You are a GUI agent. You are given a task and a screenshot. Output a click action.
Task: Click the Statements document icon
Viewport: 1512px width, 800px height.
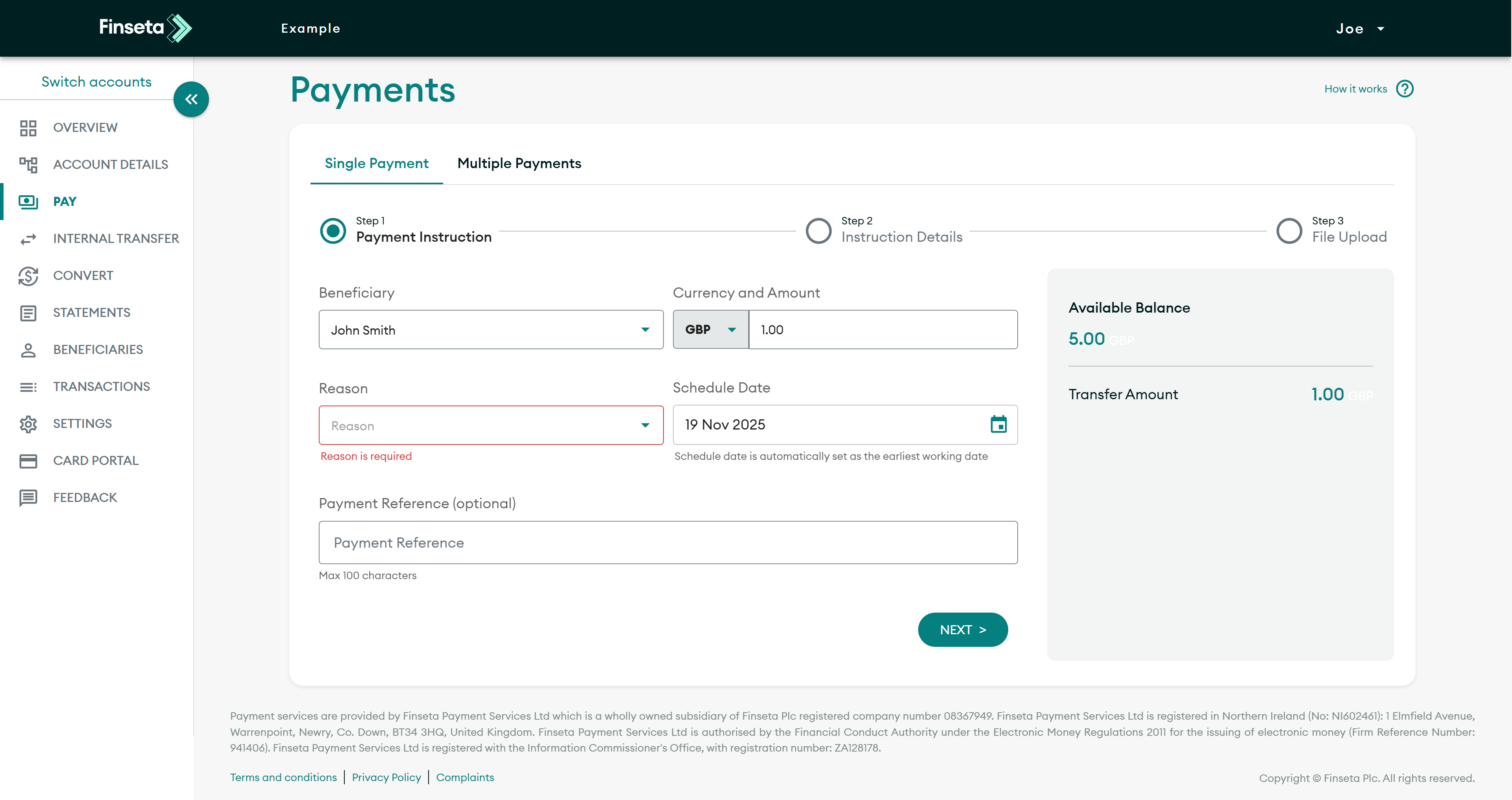[28, 313]
